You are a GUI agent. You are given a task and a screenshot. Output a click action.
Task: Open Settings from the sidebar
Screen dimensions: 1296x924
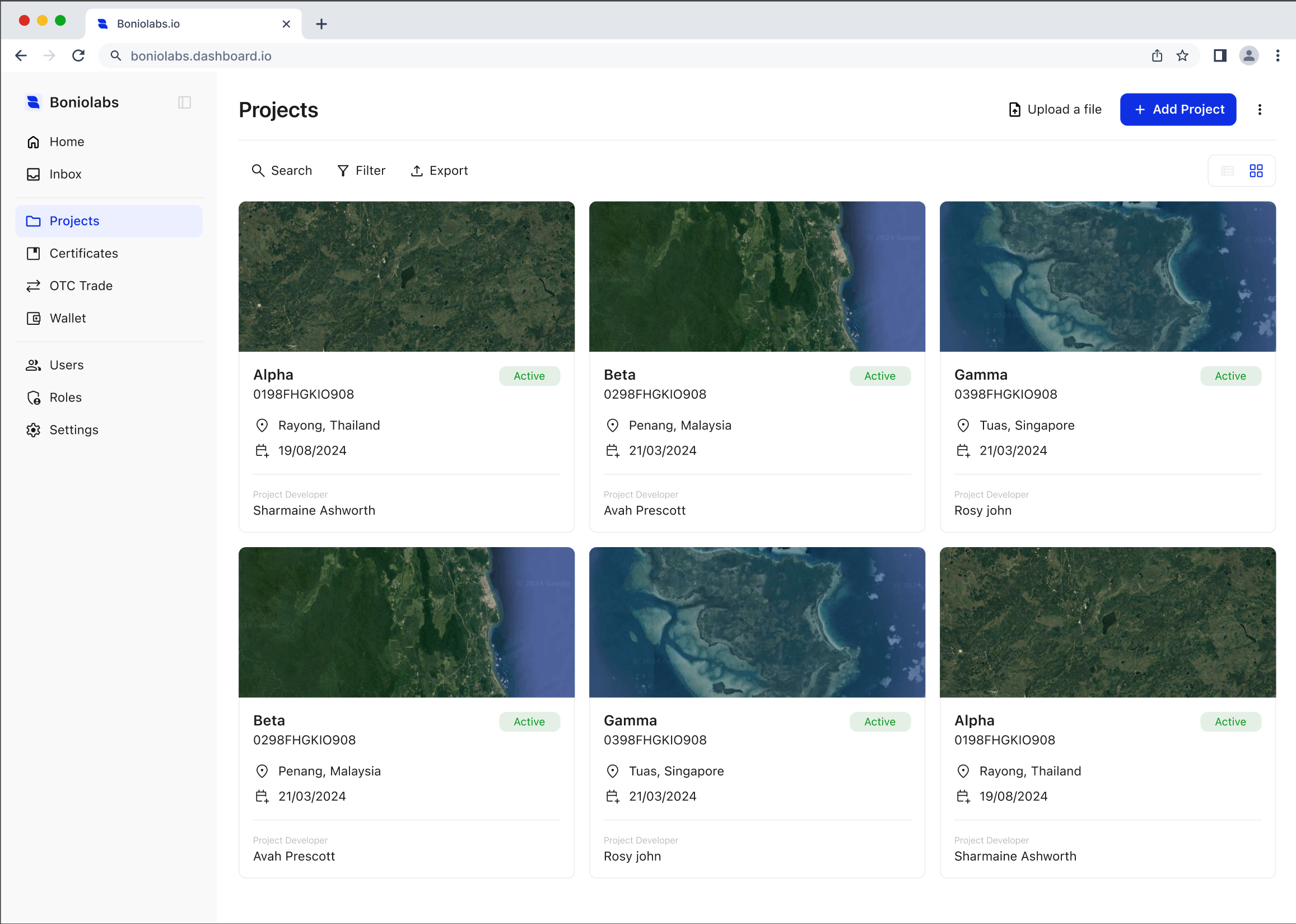pyautogui.click(x=74, y=430)
